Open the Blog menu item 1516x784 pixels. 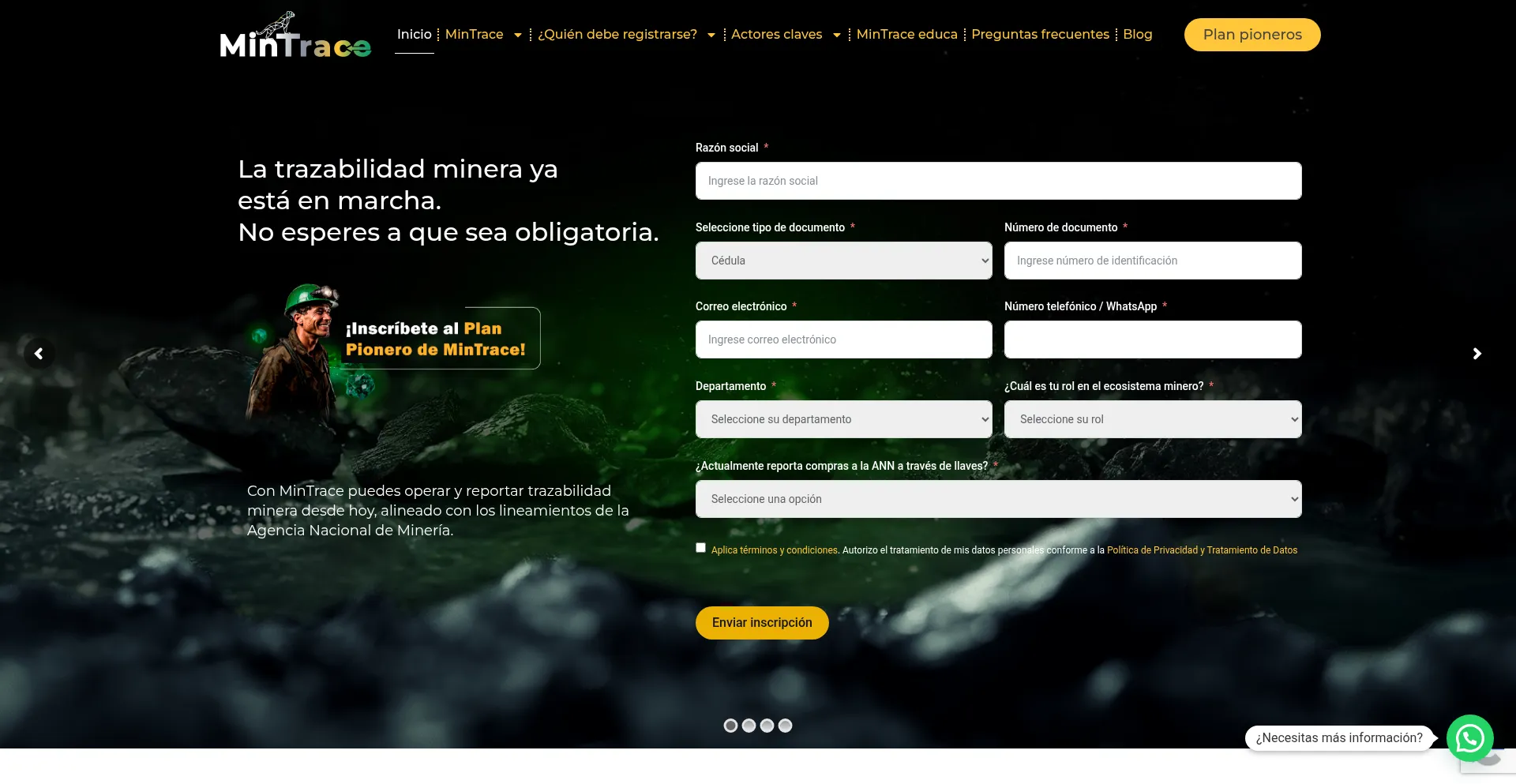click(x=1138, y=34)
